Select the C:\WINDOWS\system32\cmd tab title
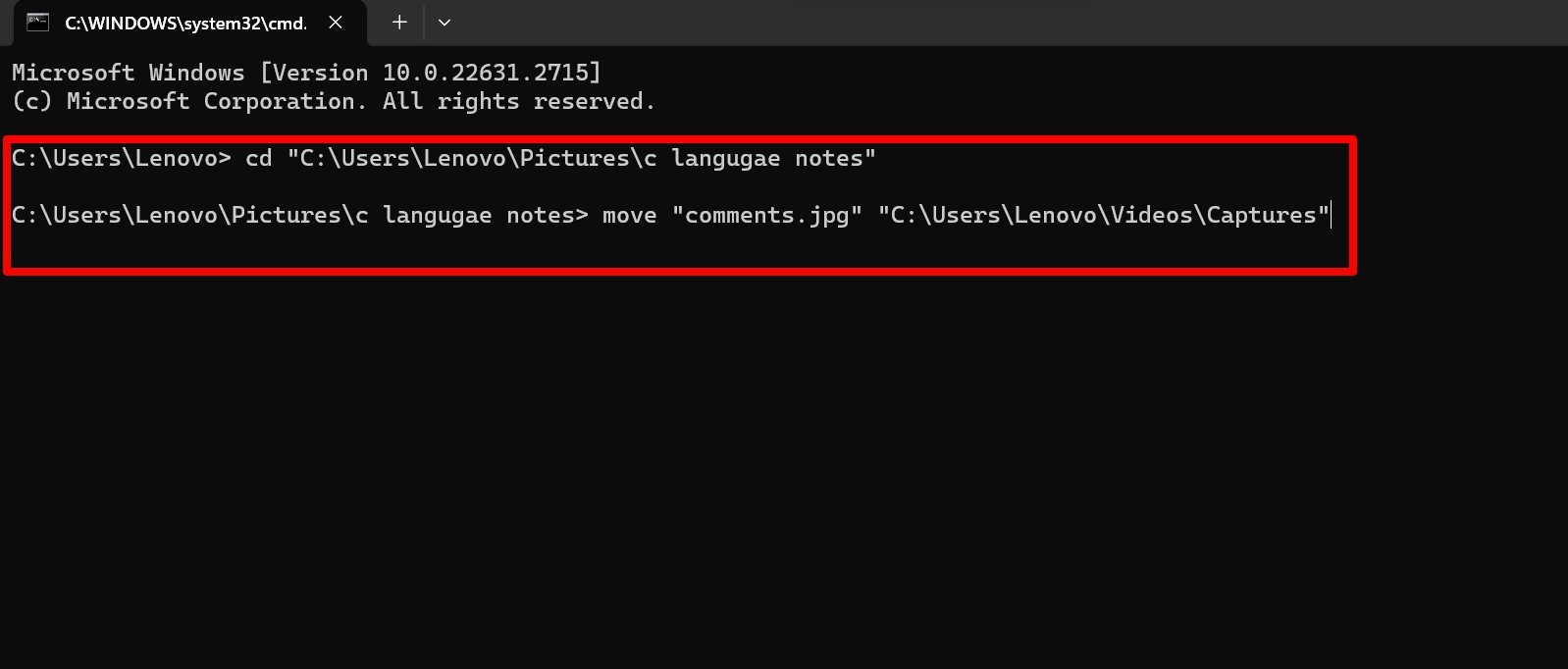Screen dimensions: 1568x669 [185, 23]
